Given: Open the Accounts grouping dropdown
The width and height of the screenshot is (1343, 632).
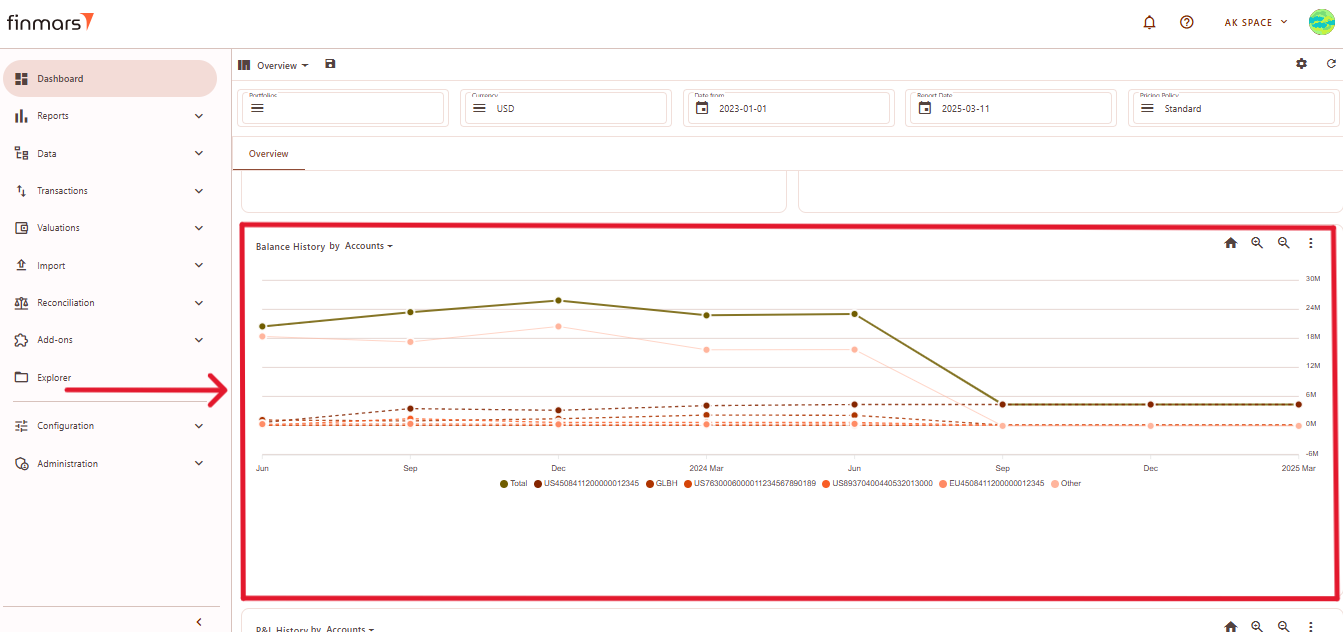Looking at the screenshot, I should coord(368,246).
